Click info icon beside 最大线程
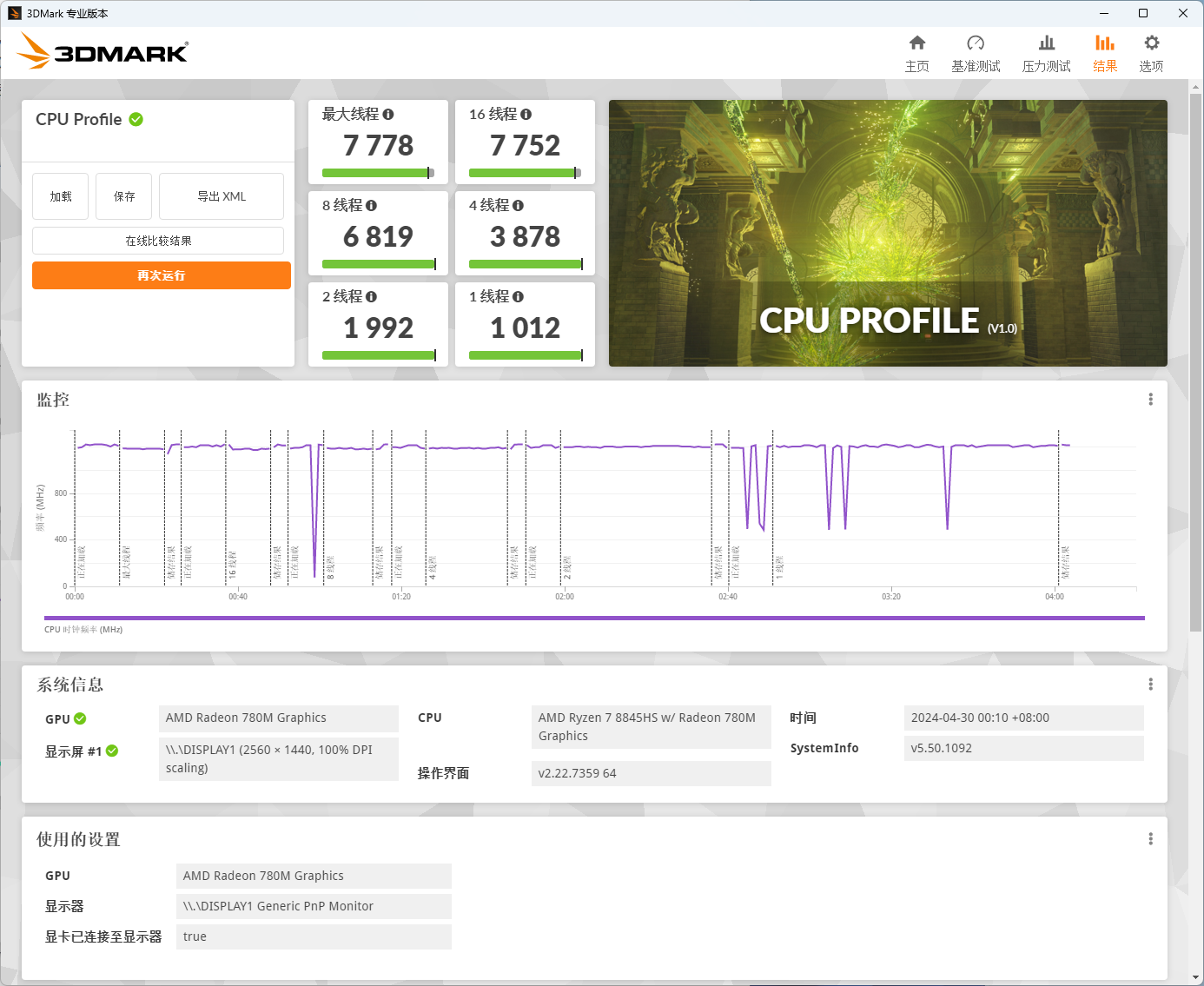1204x986 pixels. [388, 114]
